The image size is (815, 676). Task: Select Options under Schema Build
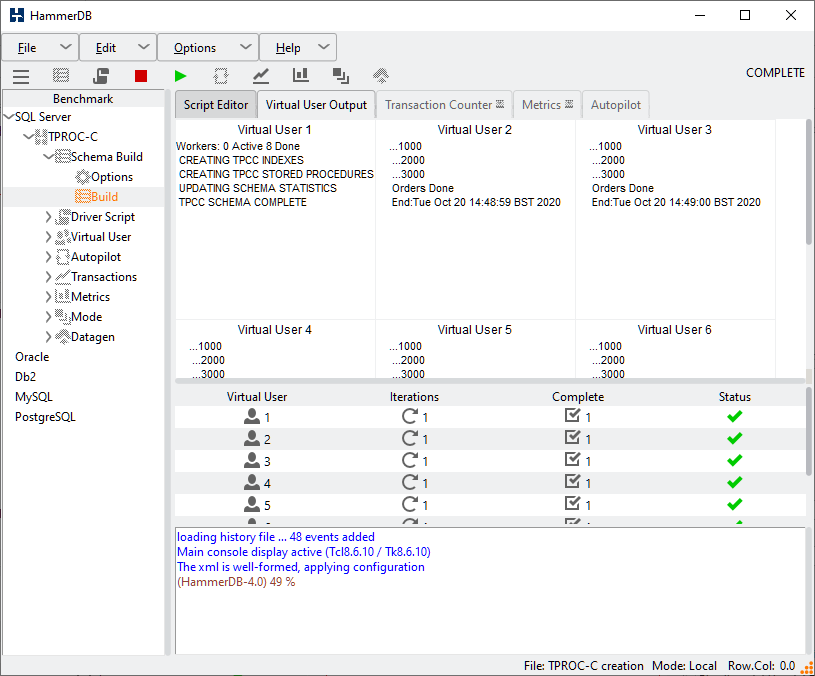pyautogui.click(x=111, y=177)
